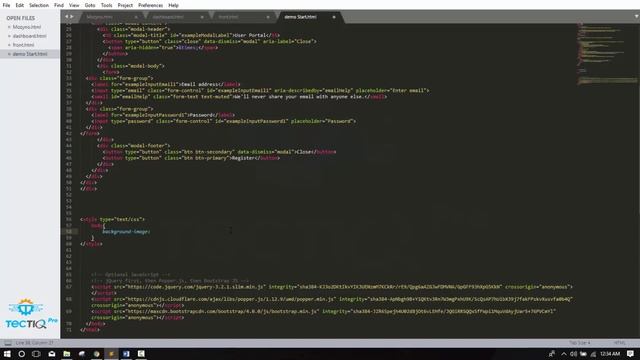Open the Windows Start menu
Viewport: 640px width, 360px height.
pos(7,354)
